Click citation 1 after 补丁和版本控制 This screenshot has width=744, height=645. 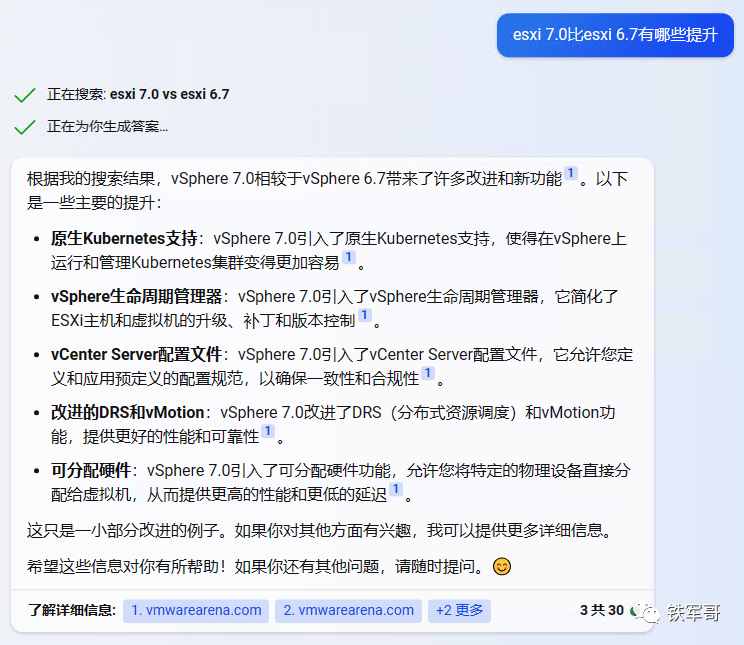click(x=364, y=315)
